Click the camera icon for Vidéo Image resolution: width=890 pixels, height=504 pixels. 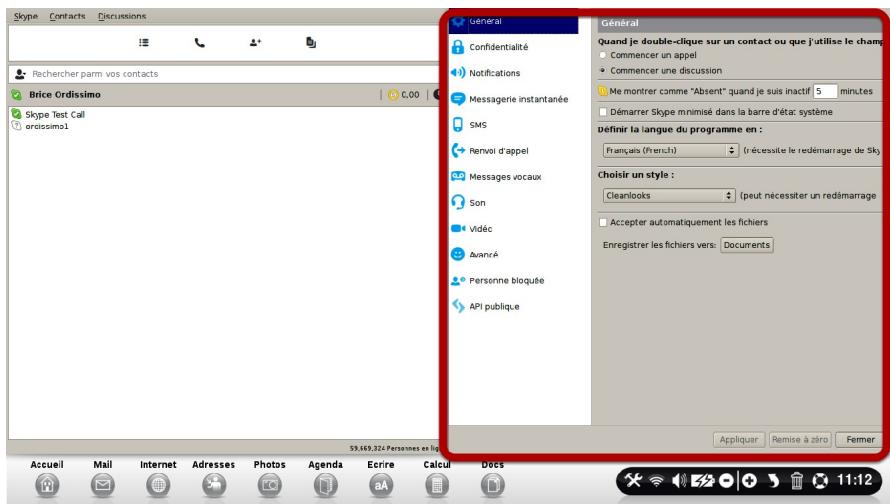pos(457,228)
